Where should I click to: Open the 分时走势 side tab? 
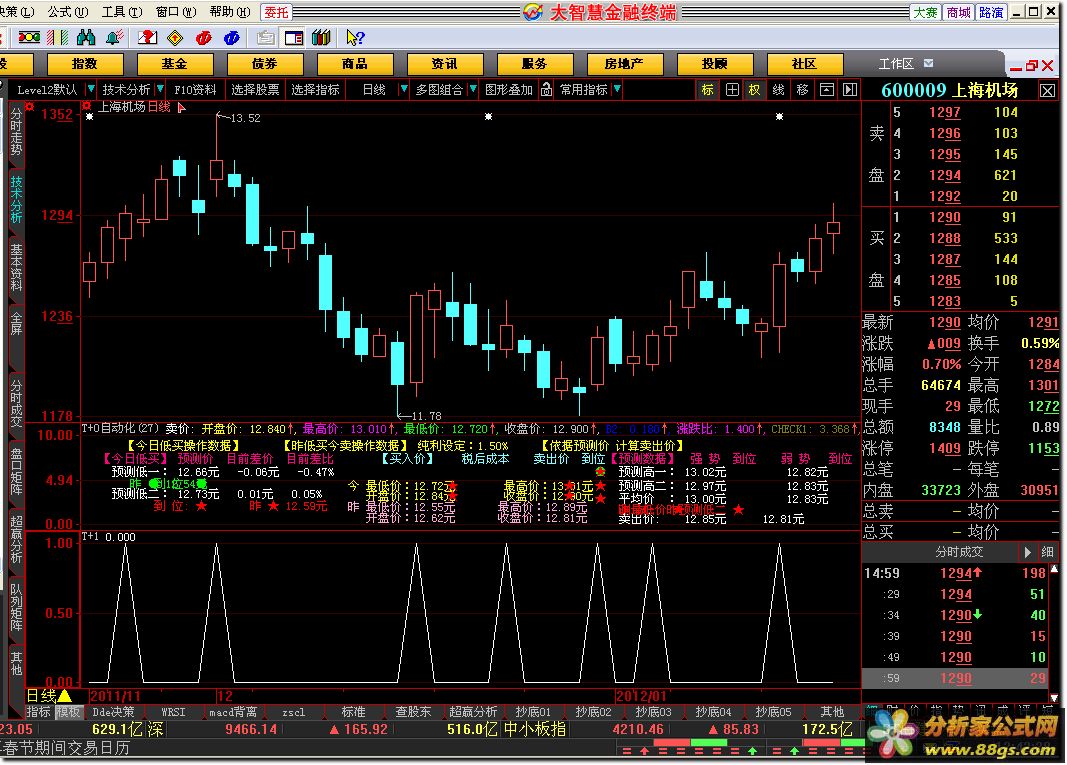coord(16,132)
